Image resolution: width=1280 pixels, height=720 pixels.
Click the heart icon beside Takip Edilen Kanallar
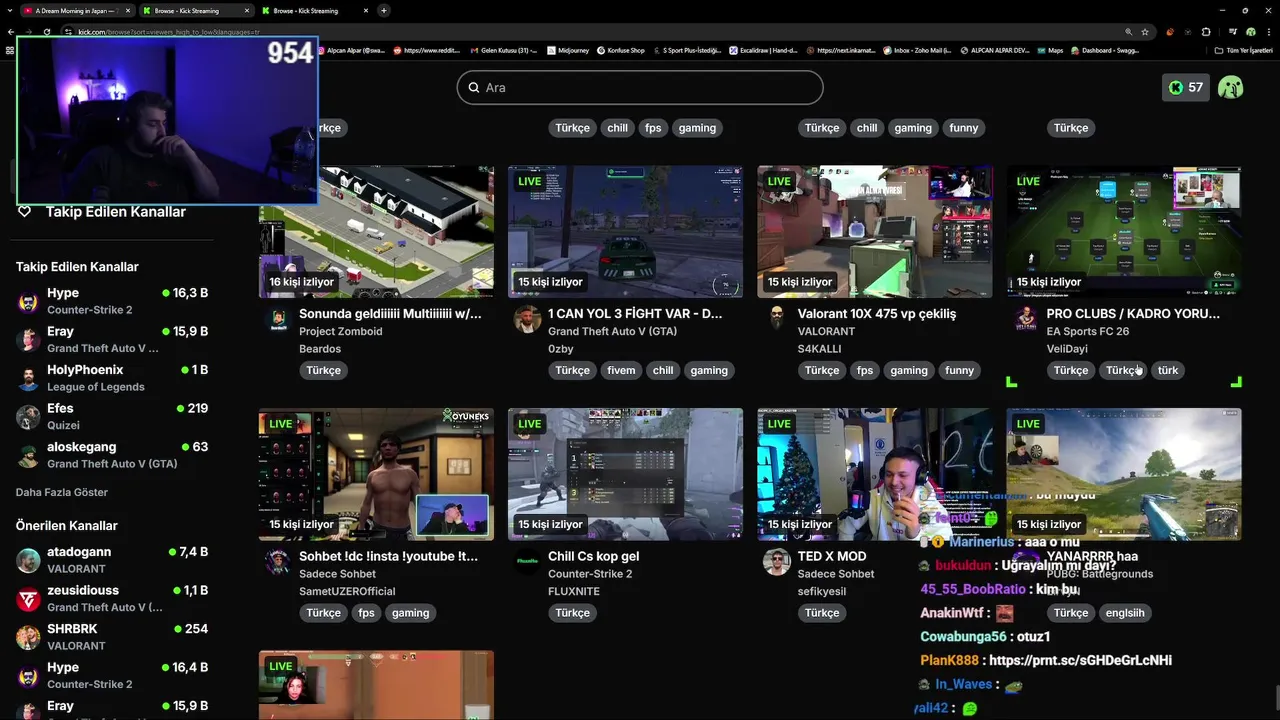tap(25, 212)
